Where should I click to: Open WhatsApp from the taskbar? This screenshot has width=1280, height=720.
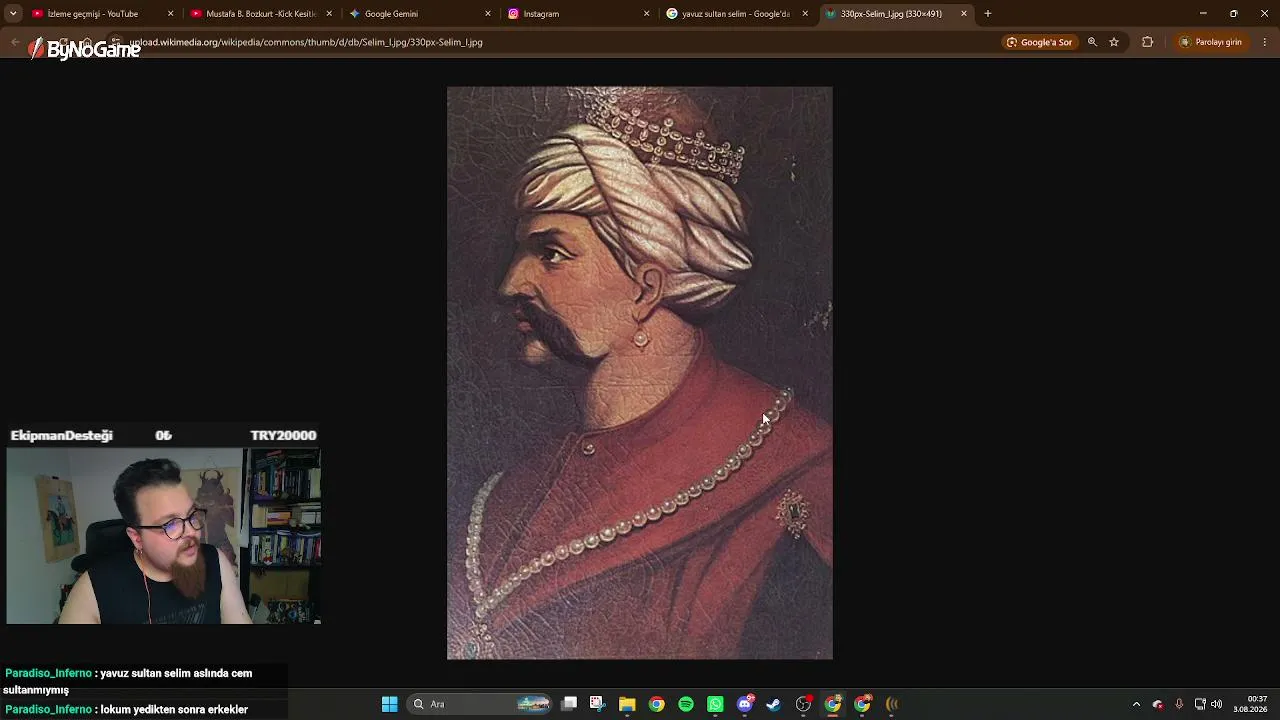point(715,704)
